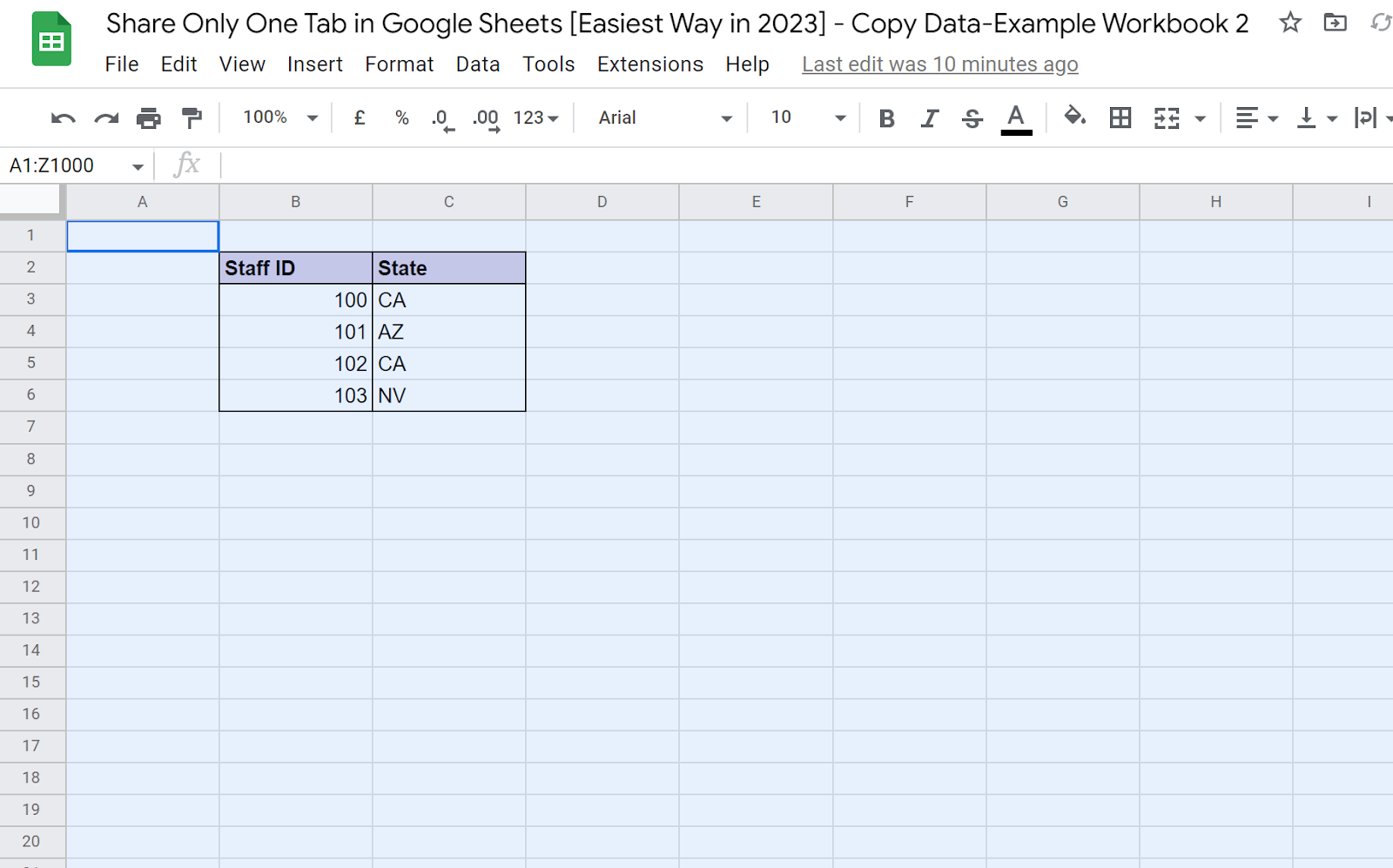The width and height of the screenshot is (1393, 868).
Task: Click the borders grid icon
Action: (x=1120, y=118)
